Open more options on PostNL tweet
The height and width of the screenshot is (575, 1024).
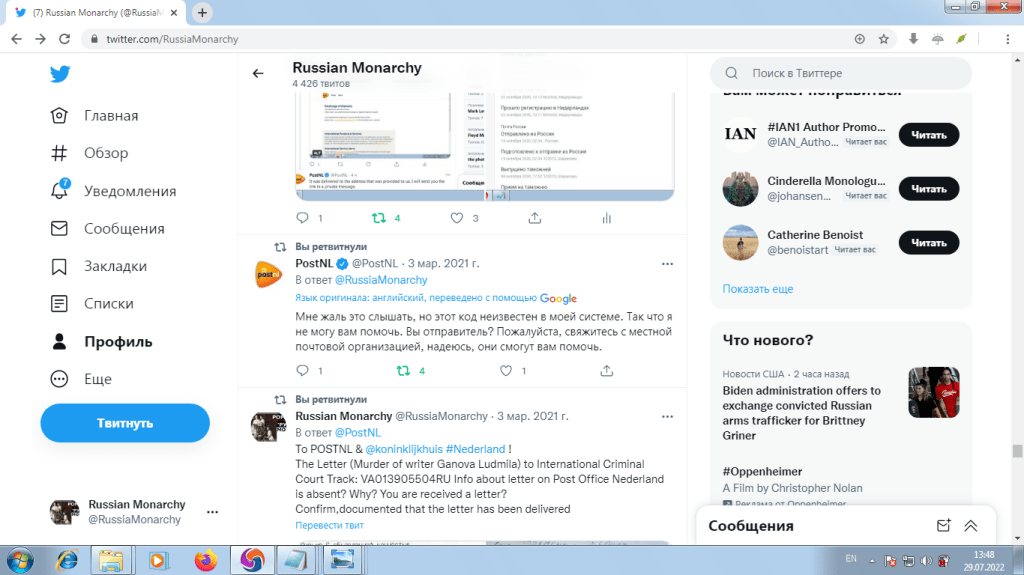(667, 263)
